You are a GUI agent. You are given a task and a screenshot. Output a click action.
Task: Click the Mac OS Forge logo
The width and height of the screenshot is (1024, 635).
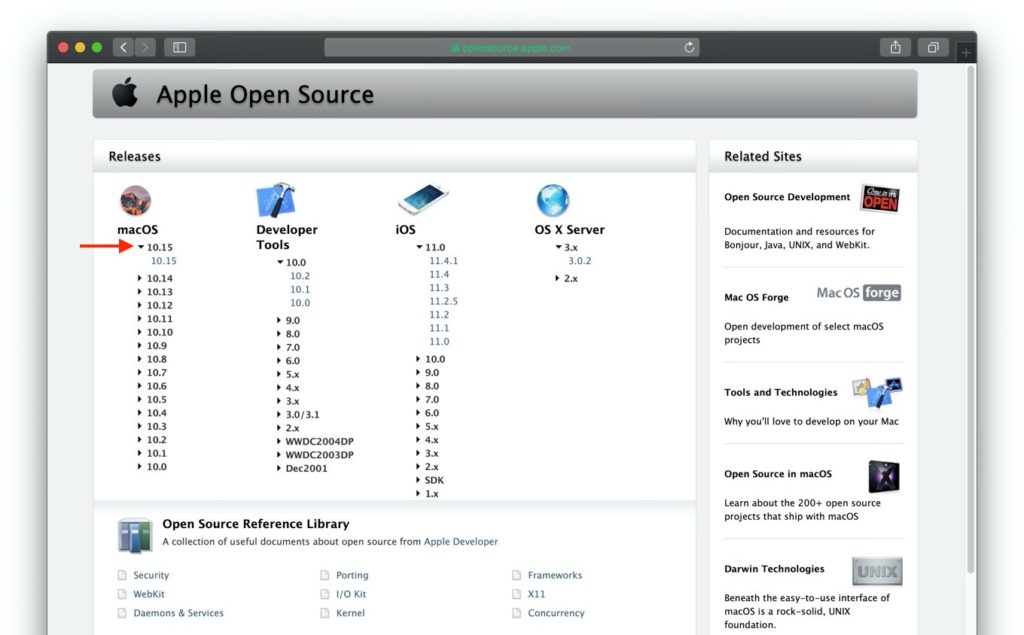tap(858, 293)
